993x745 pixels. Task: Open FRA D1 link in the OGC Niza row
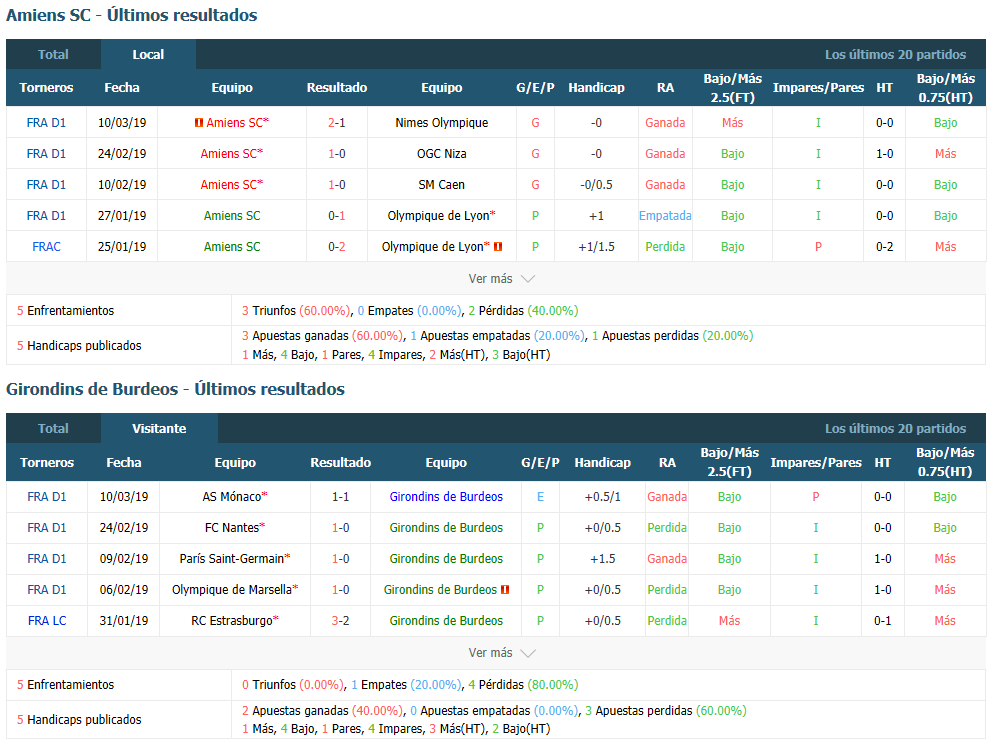(46, 154)
